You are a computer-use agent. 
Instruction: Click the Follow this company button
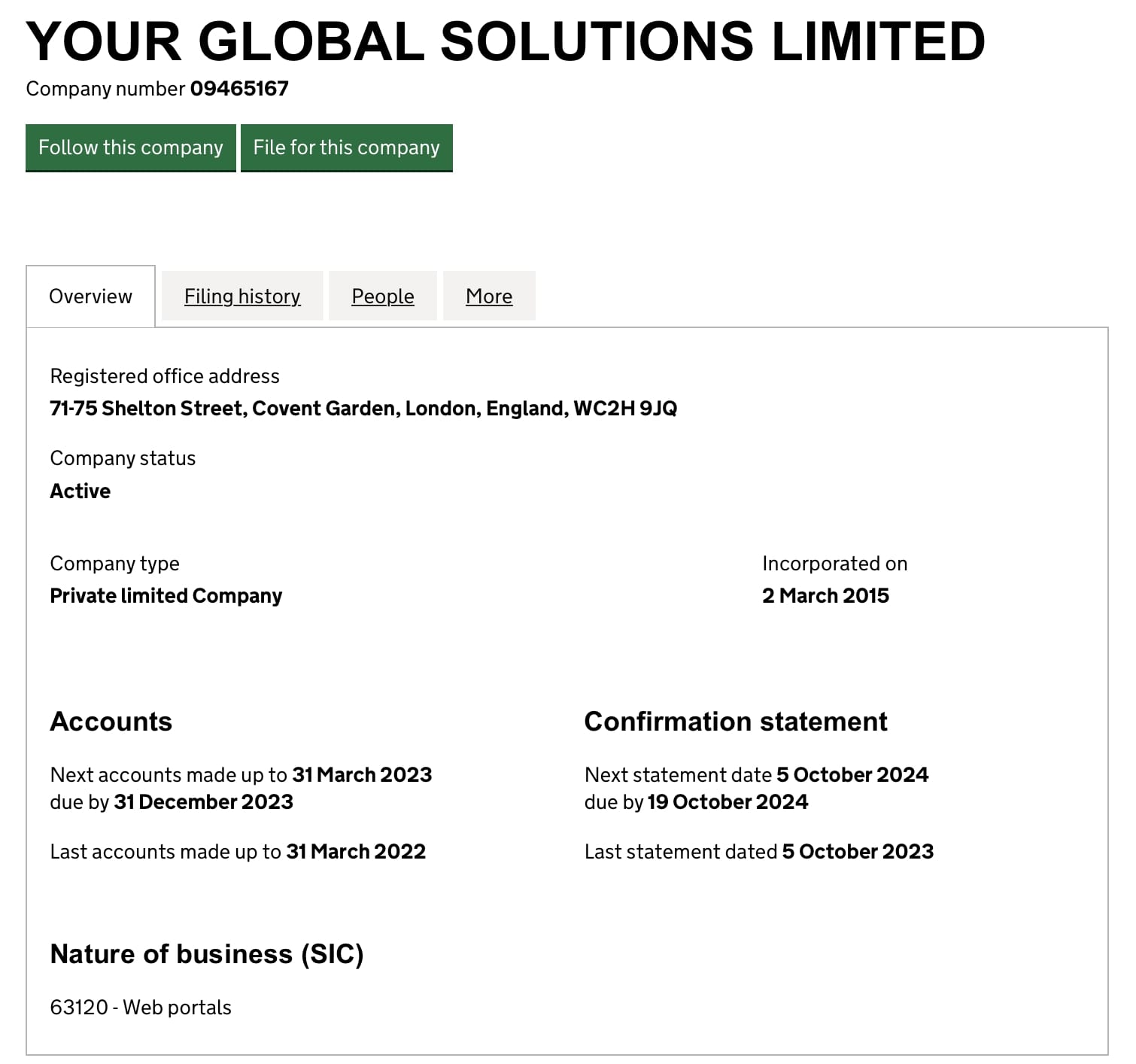(131, 147)
